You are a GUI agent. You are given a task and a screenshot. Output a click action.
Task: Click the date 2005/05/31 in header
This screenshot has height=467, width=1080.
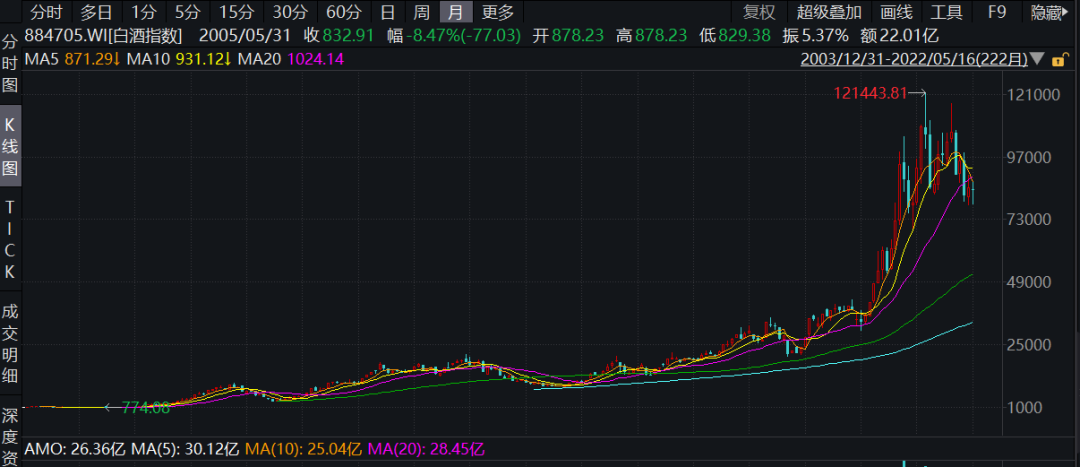(245, 37)
